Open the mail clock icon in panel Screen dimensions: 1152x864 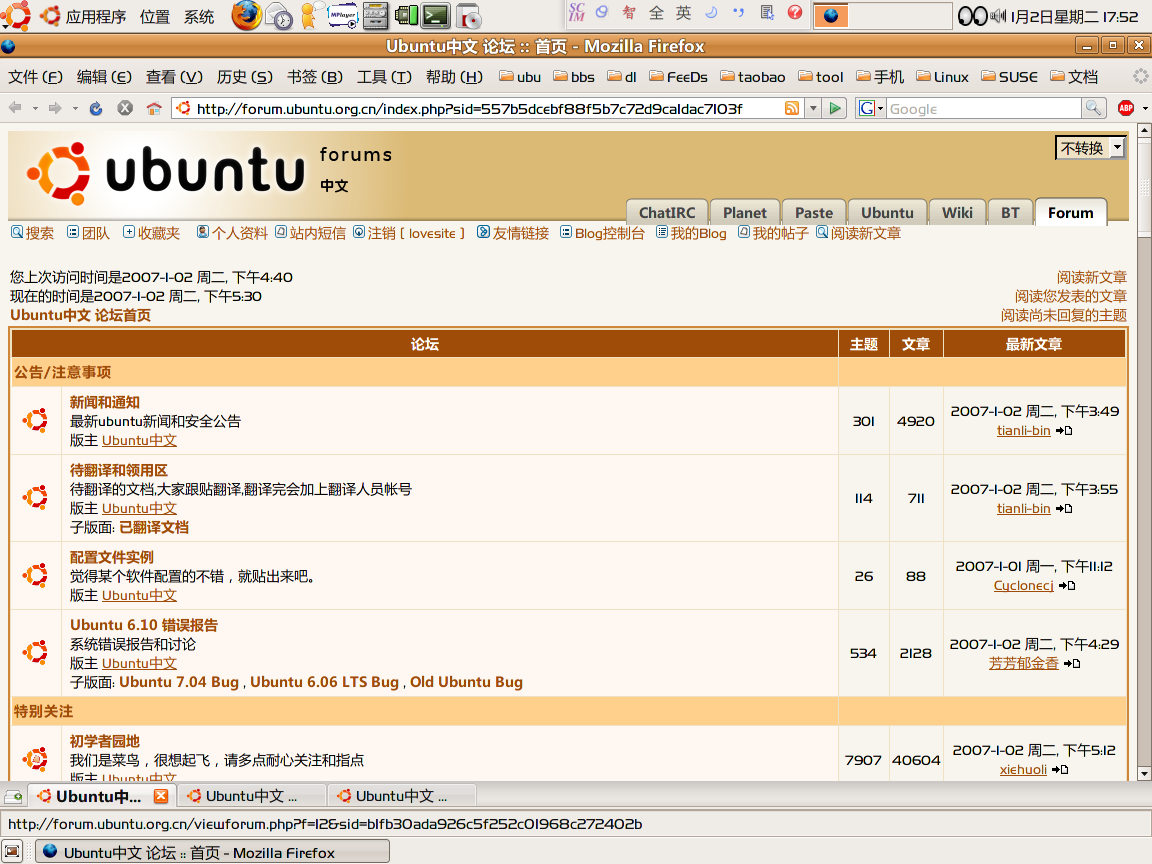tap(278, 15)
